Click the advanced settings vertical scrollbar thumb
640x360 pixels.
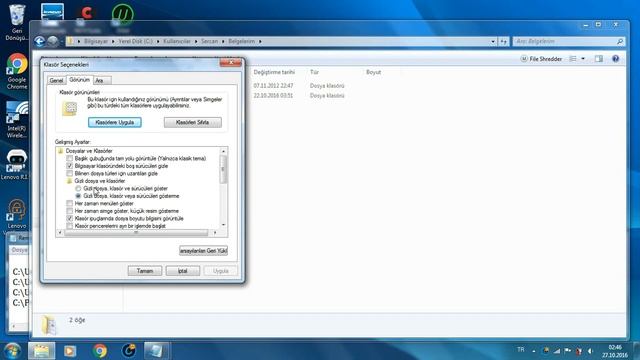click(x=223, y=169)
